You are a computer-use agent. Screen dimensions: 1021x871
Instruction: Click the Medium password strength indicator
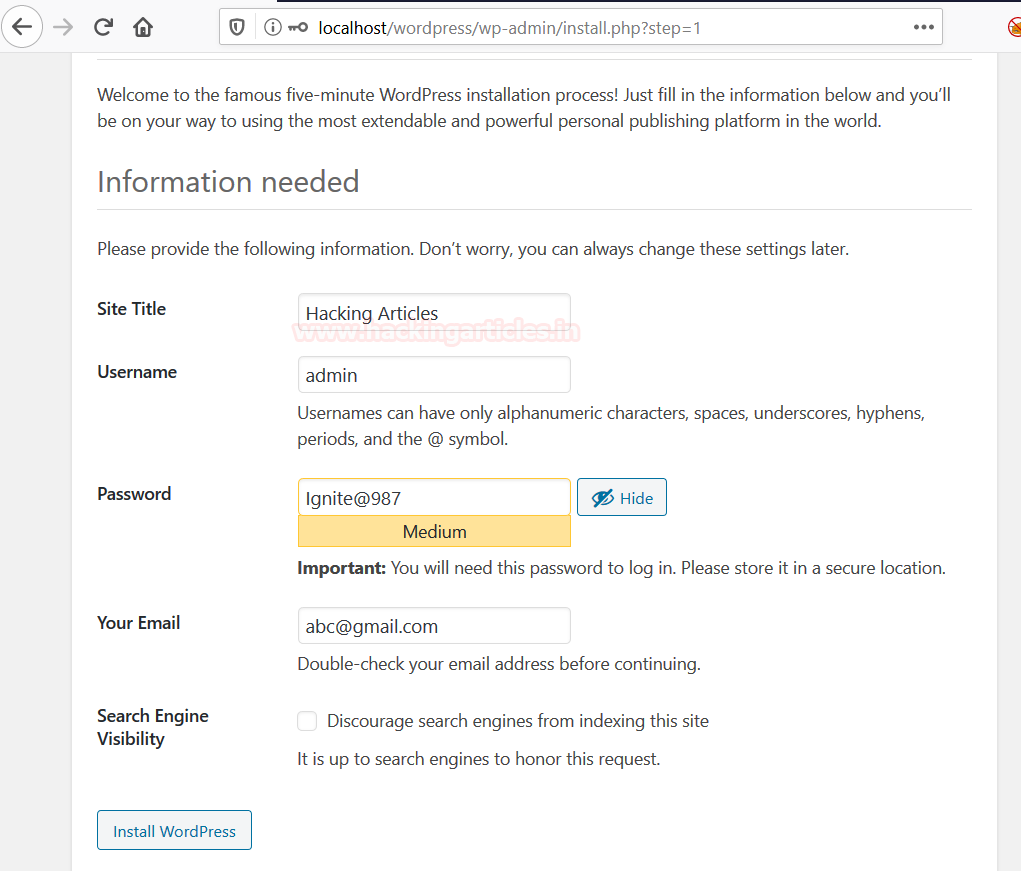[x=434, y=531]
